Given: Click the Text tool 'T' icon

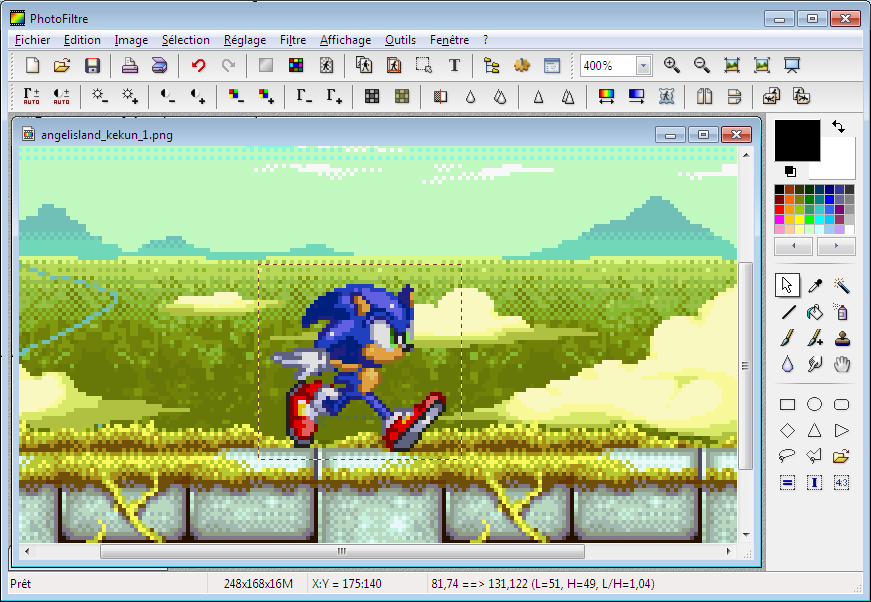Looking at the screenshot, I should (454, 66).
